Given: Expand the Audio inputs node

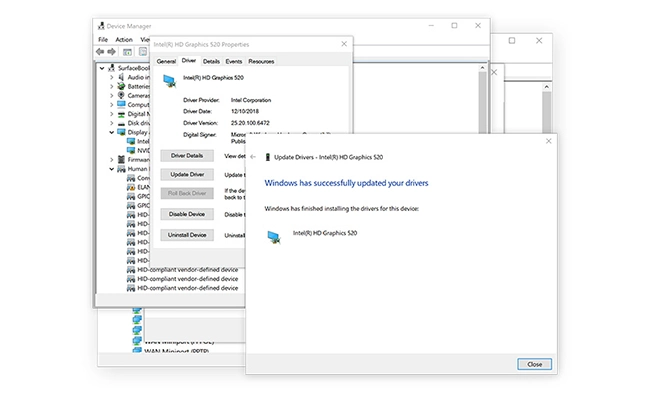Looking at the screenshot, I should (112, 77).
